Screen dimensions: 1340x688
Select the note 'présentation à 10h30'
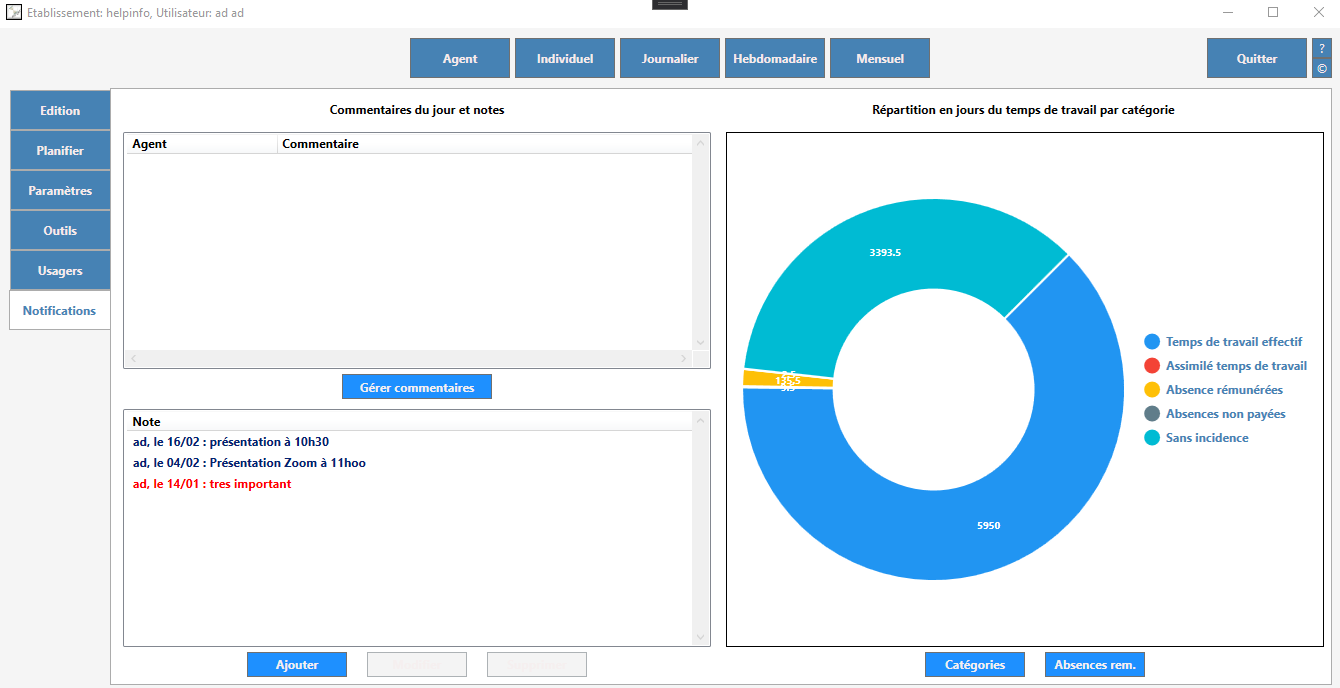[231, 442]
